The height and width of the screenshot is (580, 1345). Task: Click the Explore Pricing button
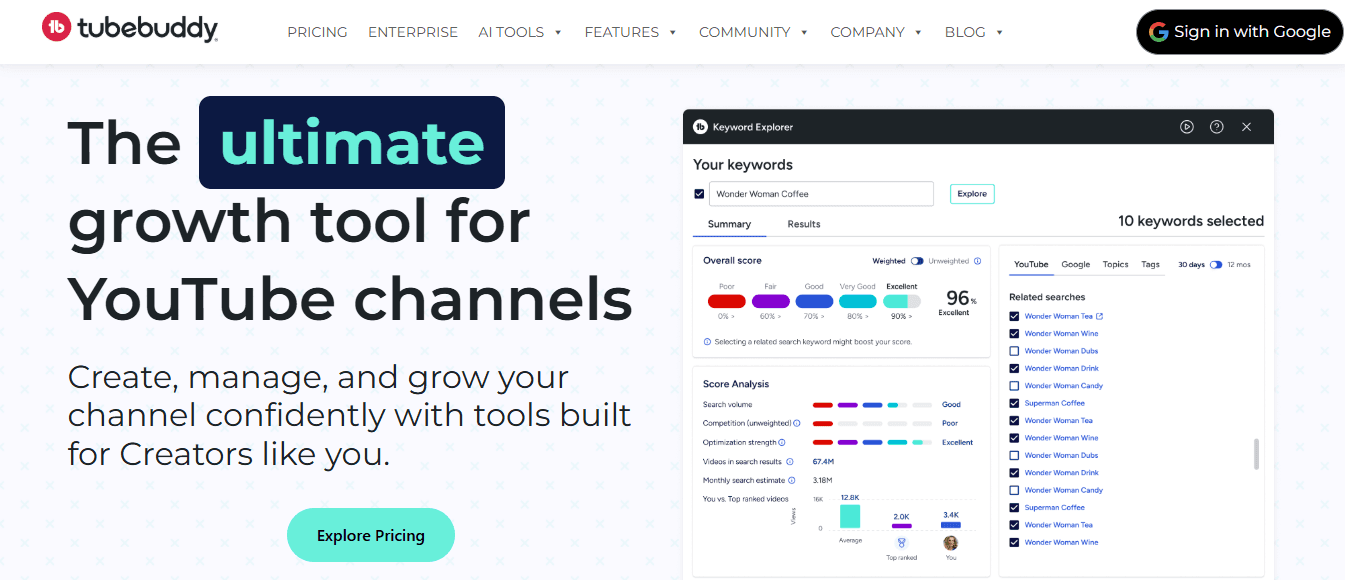(370, 534)
